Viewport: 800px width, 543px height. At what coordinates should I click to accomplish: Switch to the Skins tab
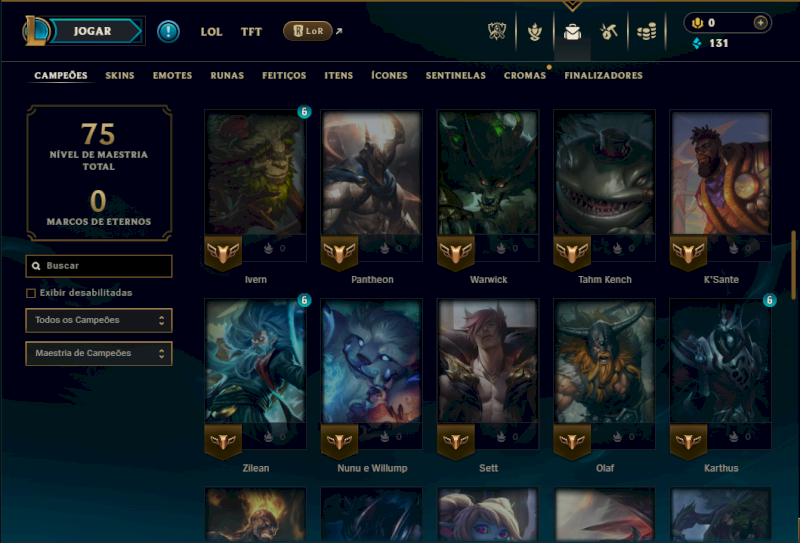[120, 76]
